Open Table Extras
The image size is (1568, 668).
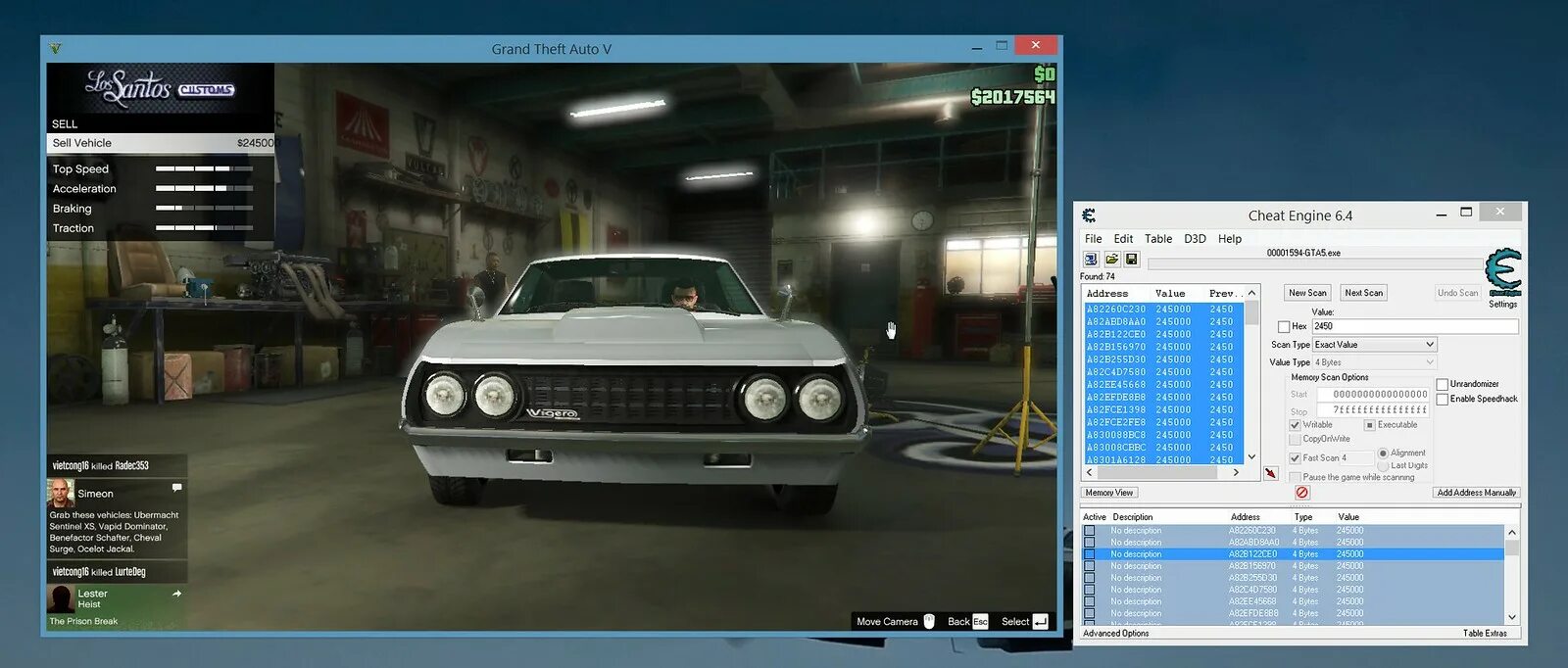click(x=1485, y=634)
